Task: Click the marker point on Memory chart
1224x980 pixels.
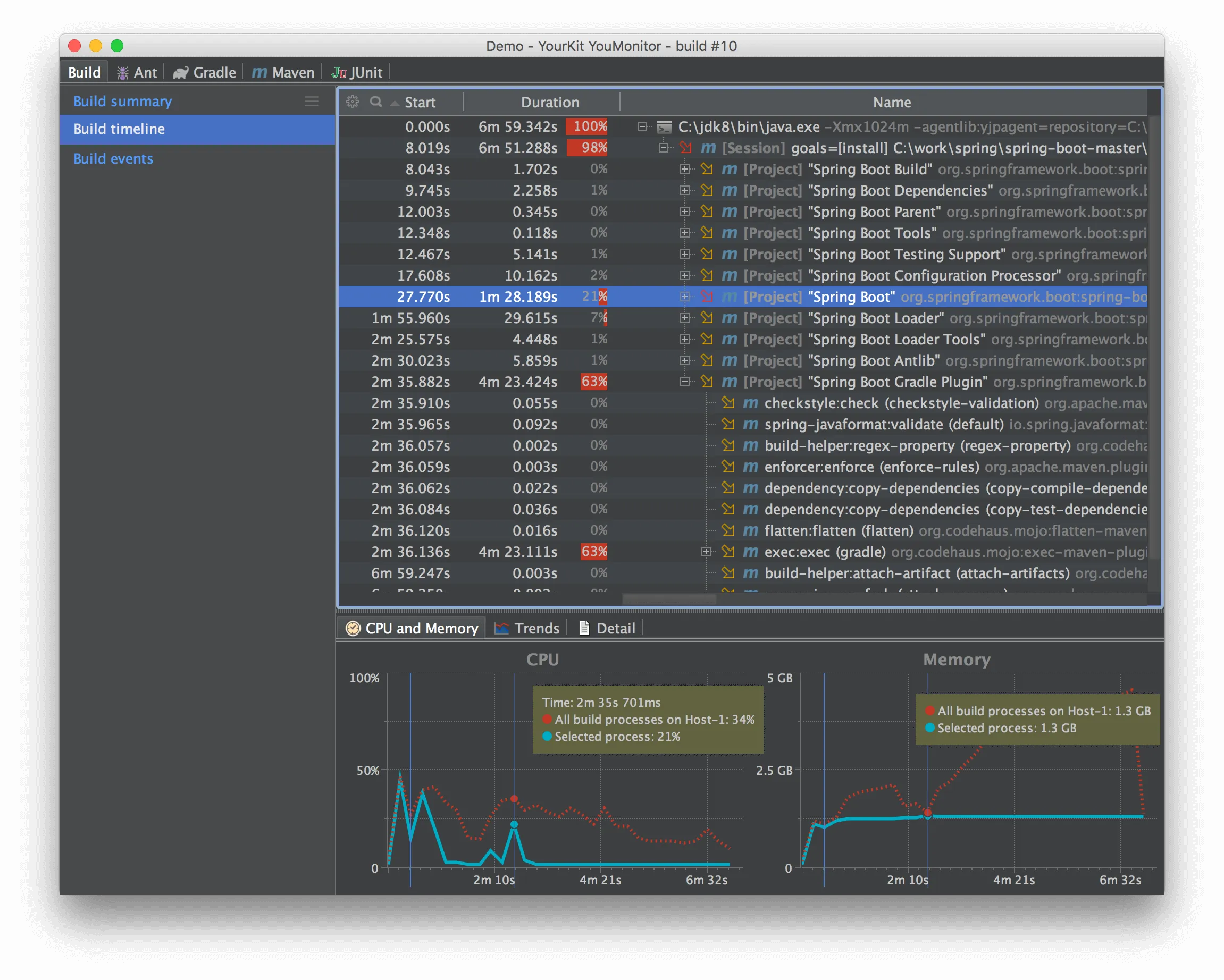Action: pyautogui.click(x=927, y=814)
